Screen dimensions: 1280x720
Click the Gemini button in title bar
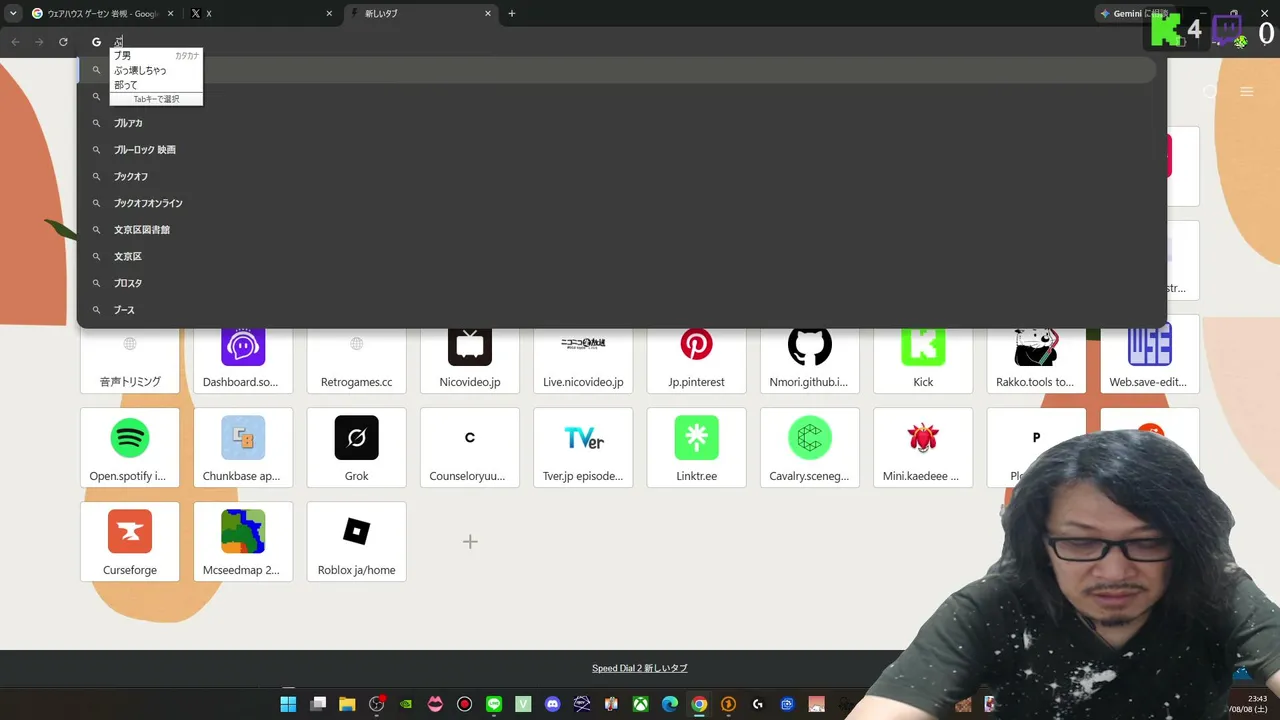(1133, 14)
